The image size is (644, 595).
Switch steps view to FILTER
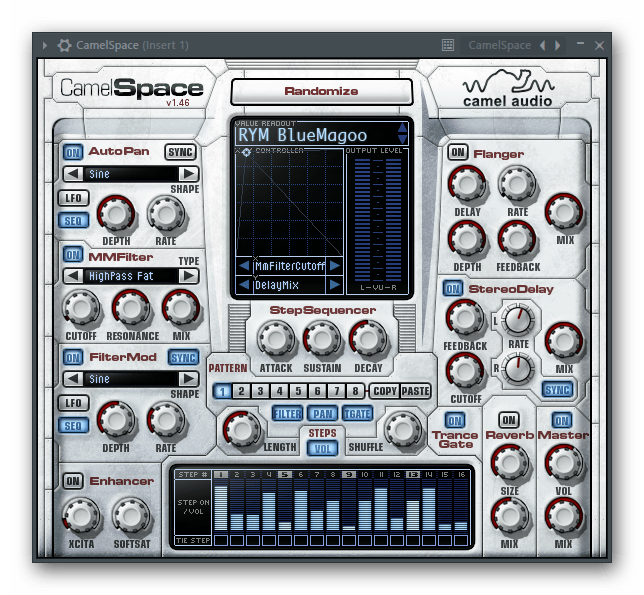tap(288, 414)
